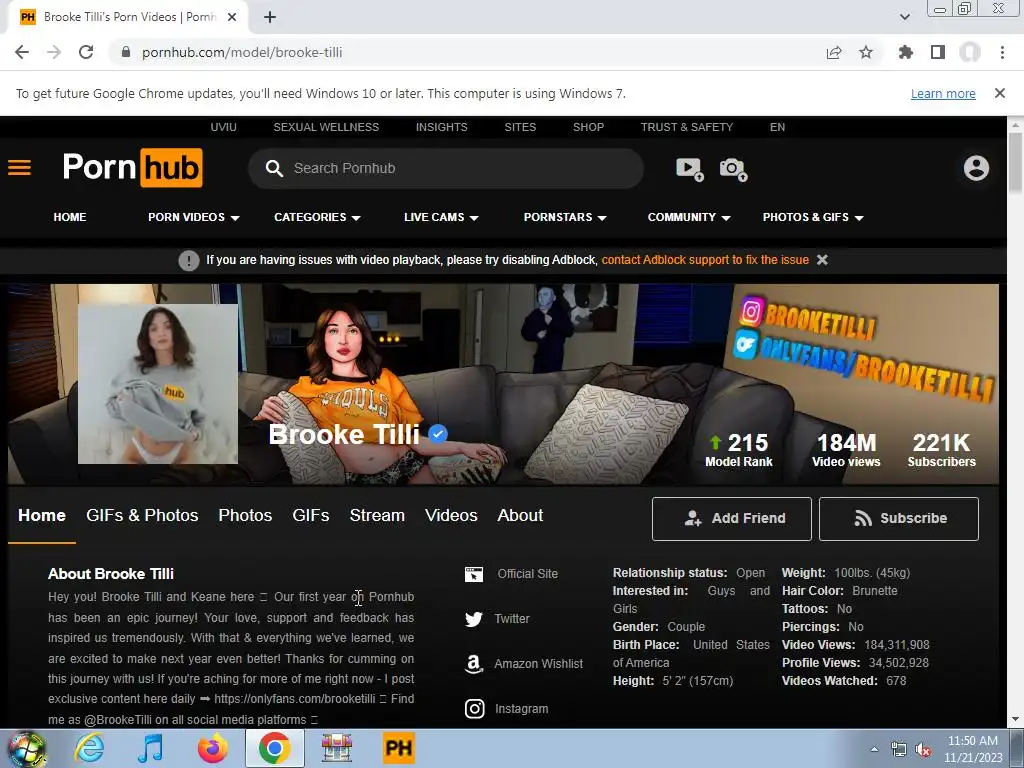Open the SEXUAL WELLNESS top link

tap(326, 127)
